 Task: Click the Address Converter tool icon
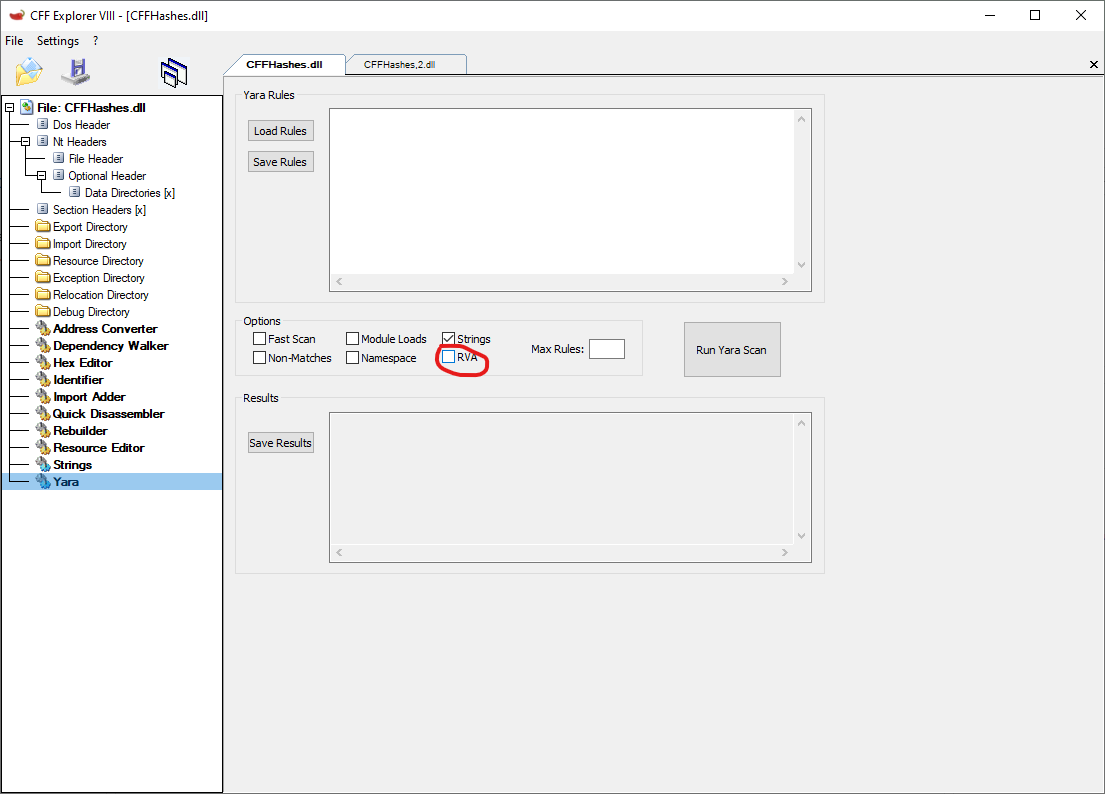(43, 328)
